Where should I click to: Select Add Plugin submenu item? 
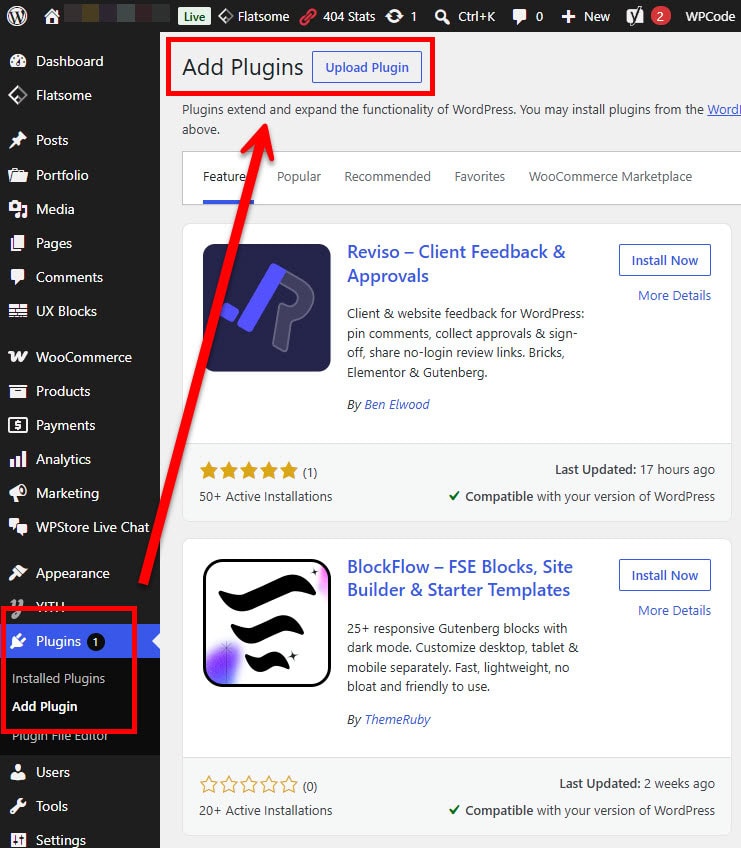click(45, 706)
